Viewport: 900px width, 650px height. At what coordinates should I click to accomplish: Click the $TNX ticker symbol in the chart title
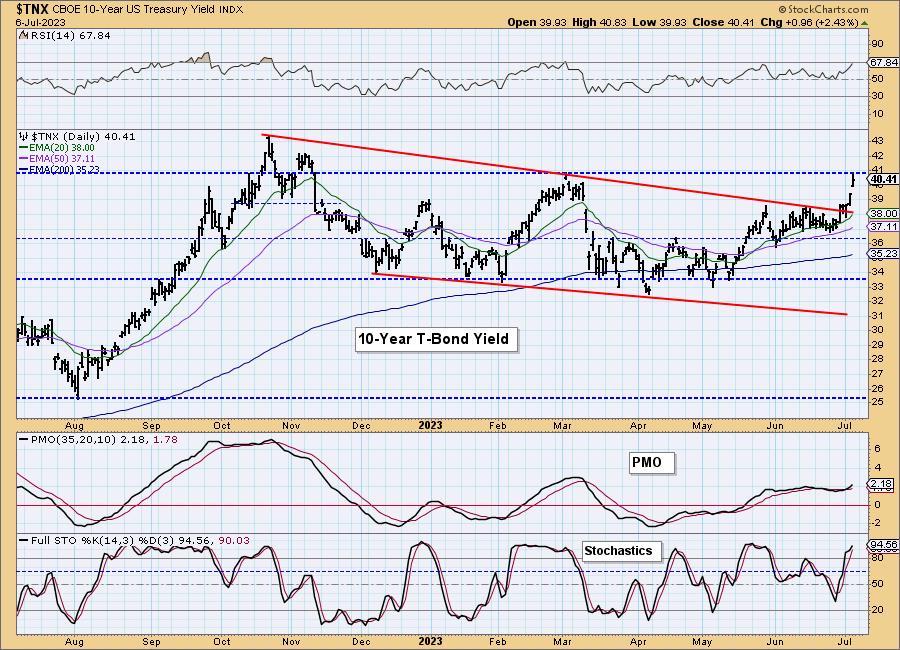click(33, 9)
